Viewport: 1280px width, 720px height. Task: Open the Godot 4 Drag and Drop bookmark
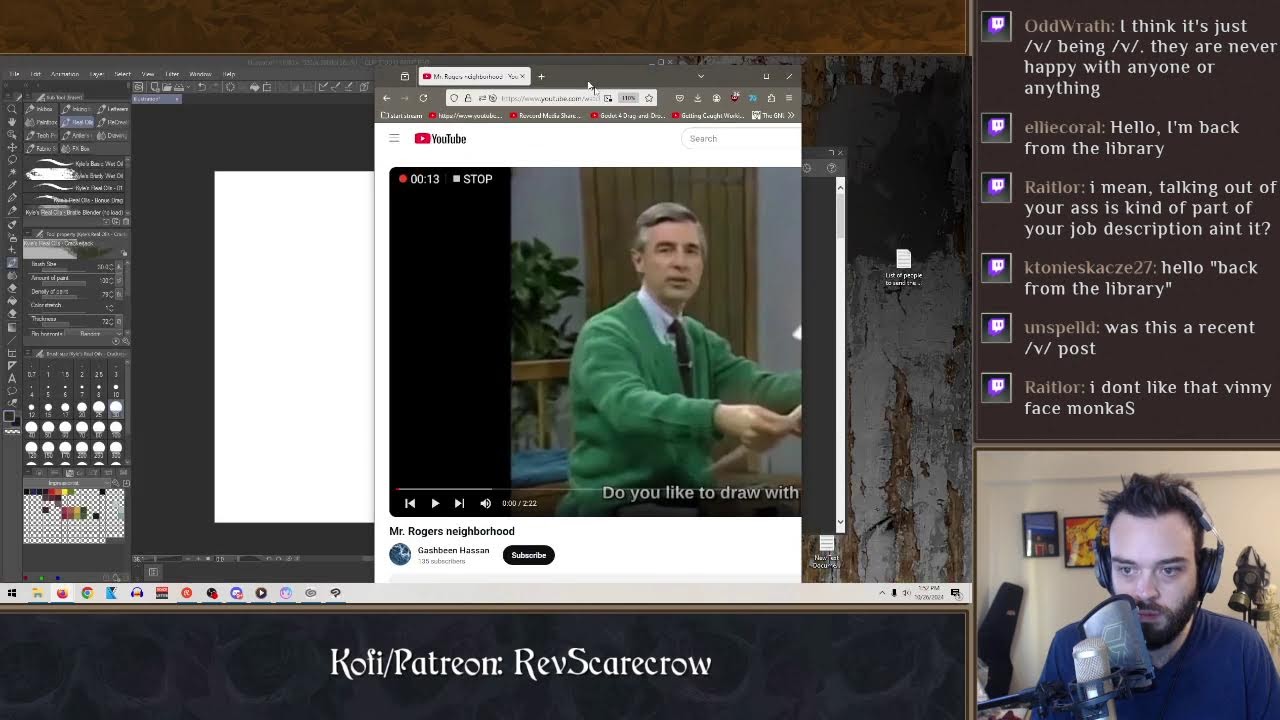coord(628,115)
